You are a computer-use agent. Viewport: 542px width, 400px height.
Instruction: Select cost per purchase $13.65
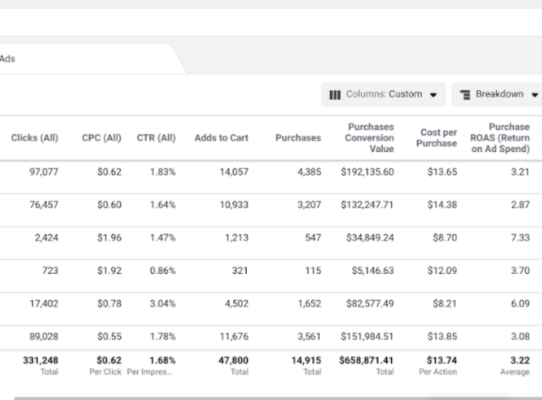(x=442, y=172)
